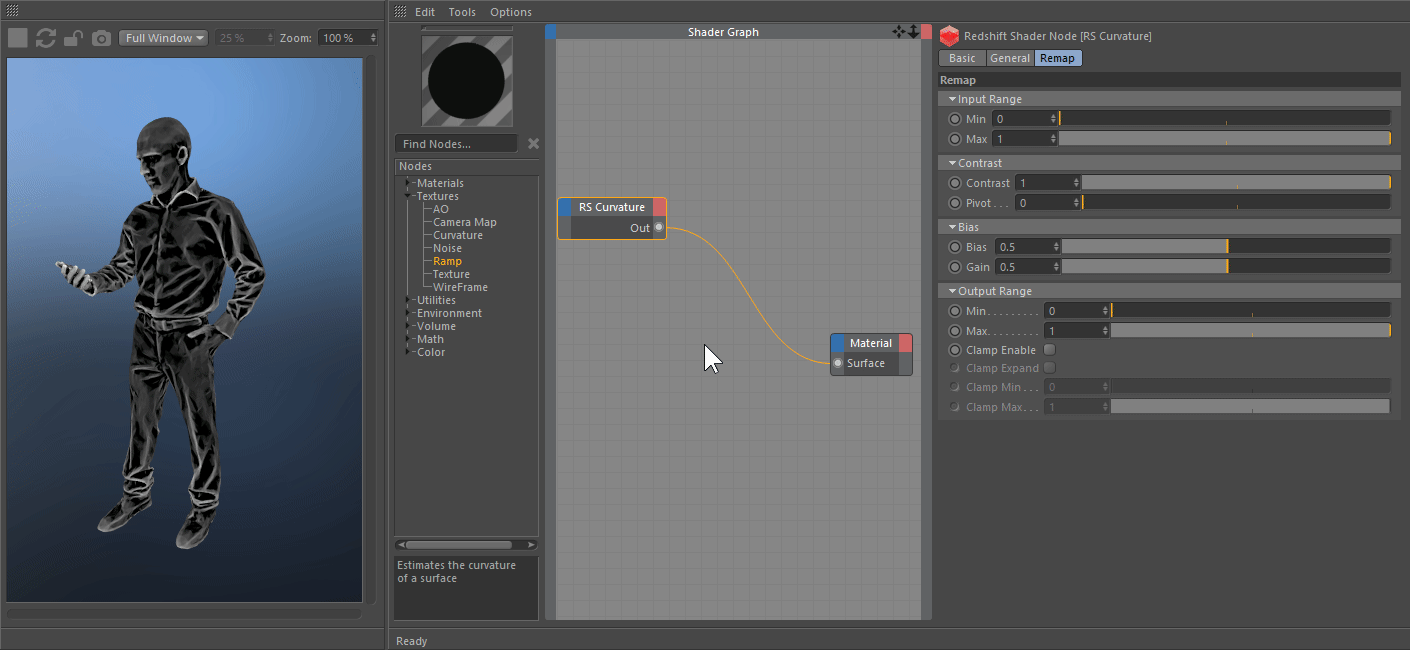The height and width of the screenshot is (650, 1410).
Task: Open the Edit menu
Action: click(425, 12)
